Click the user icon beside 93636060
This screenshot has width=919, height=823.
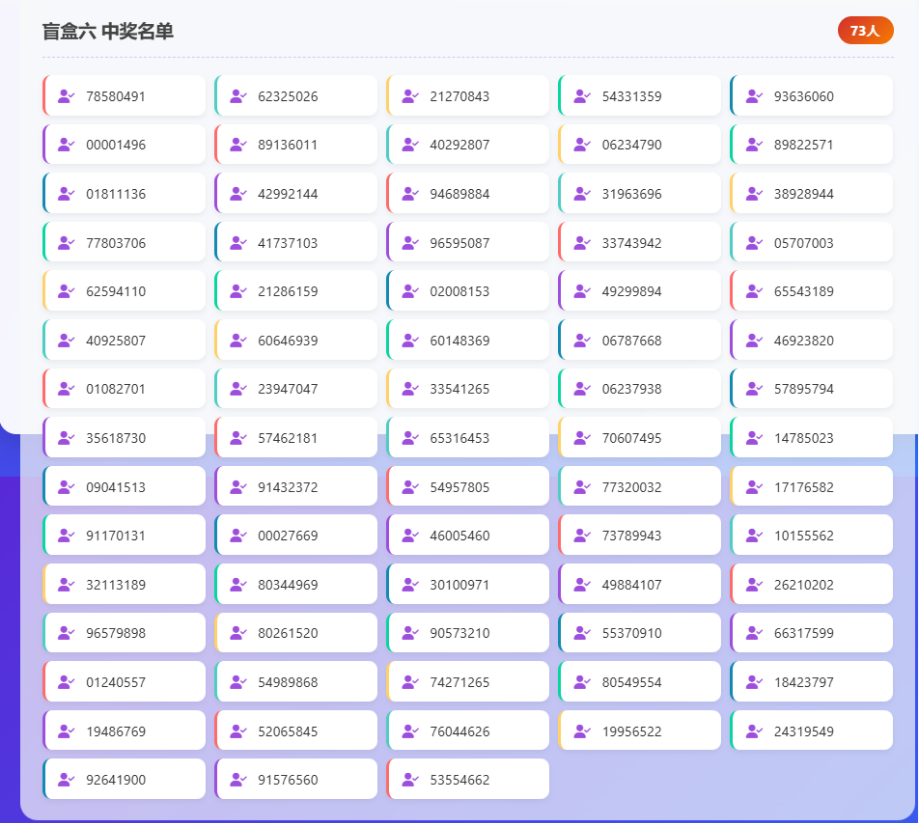[x=754, y=96]
